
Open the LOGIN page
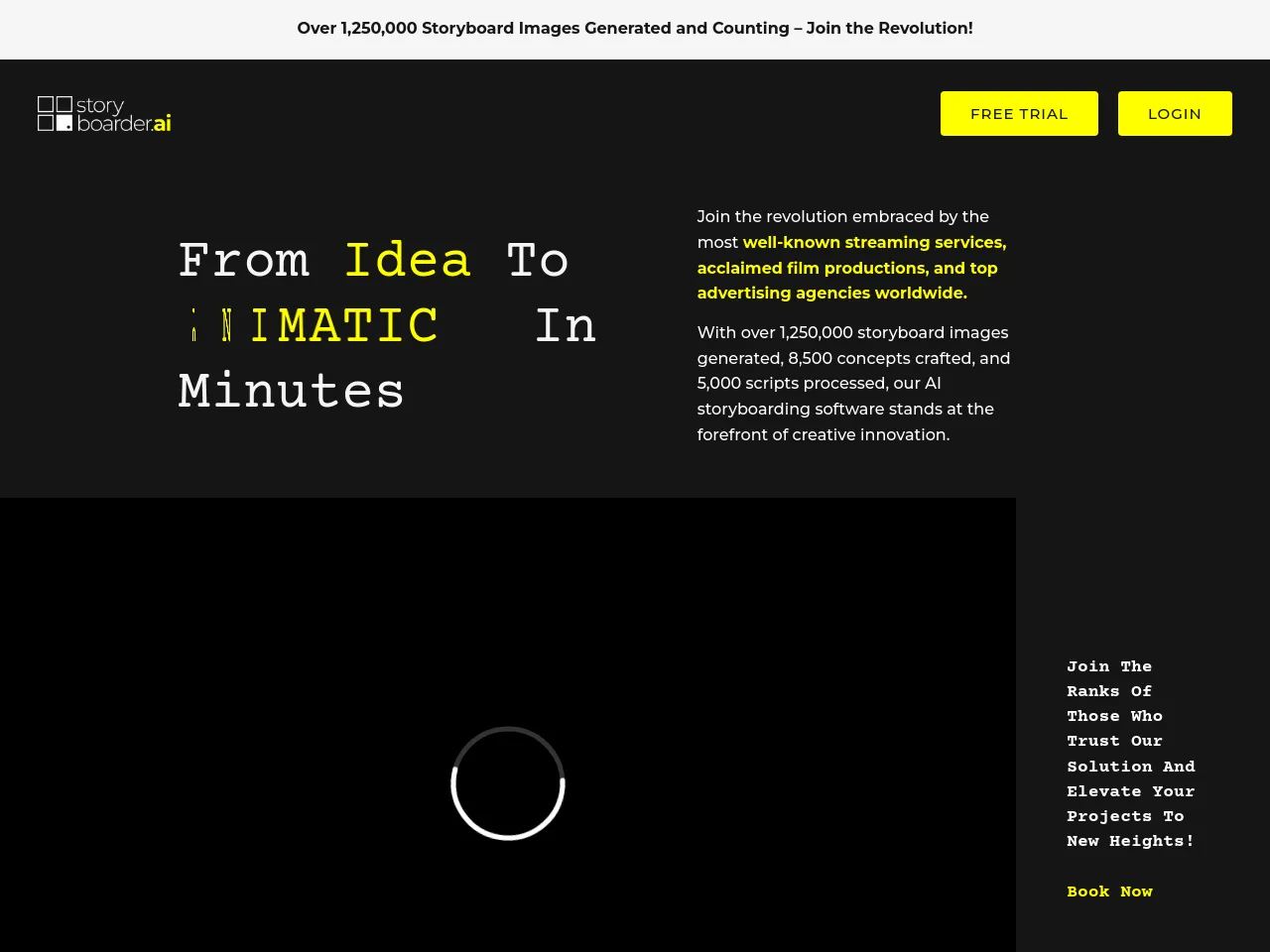point(1175,114)
